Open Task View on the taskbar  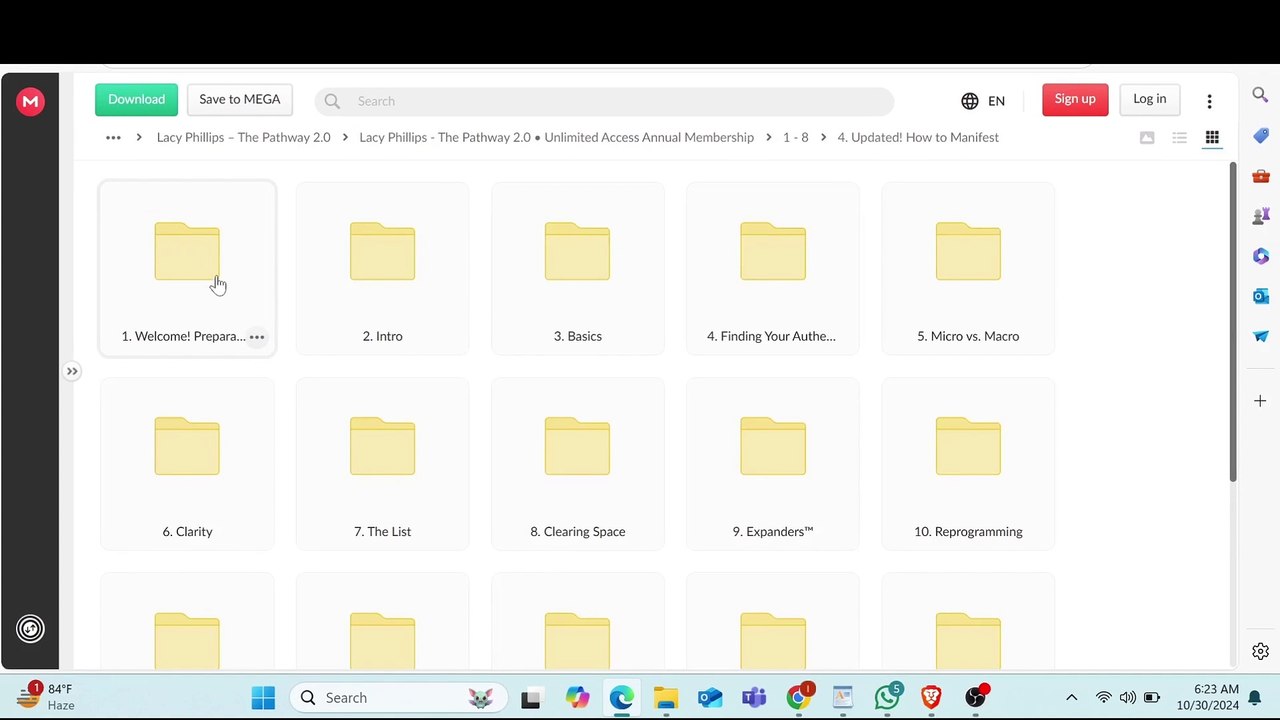tap(530, 698)
